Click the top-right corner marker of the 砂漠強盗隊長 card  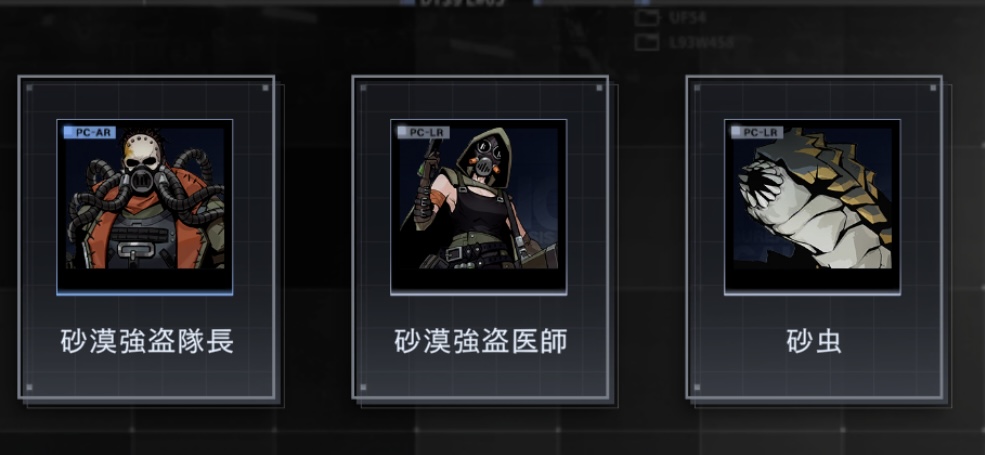coord(265,87)
